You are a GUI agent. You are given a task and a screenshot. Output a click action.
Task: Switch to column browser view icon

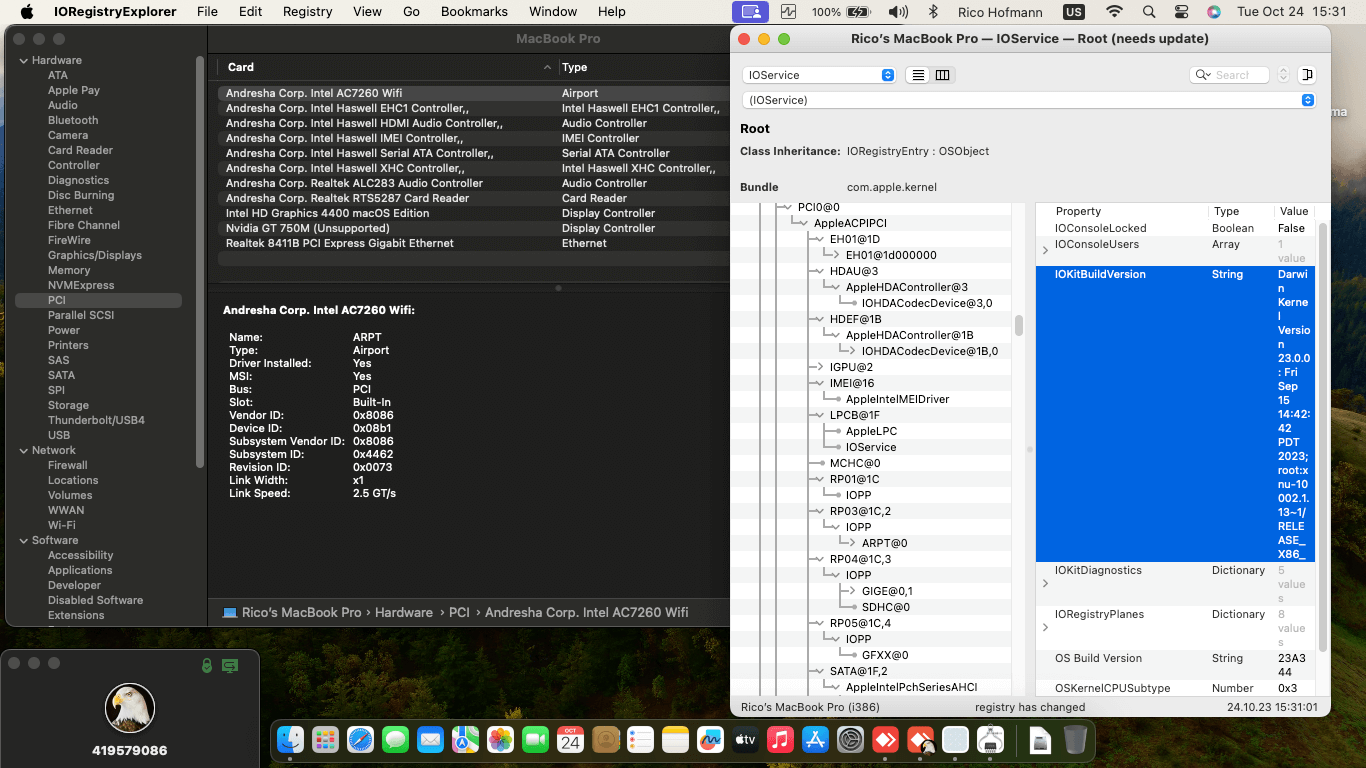coord(942,75)
